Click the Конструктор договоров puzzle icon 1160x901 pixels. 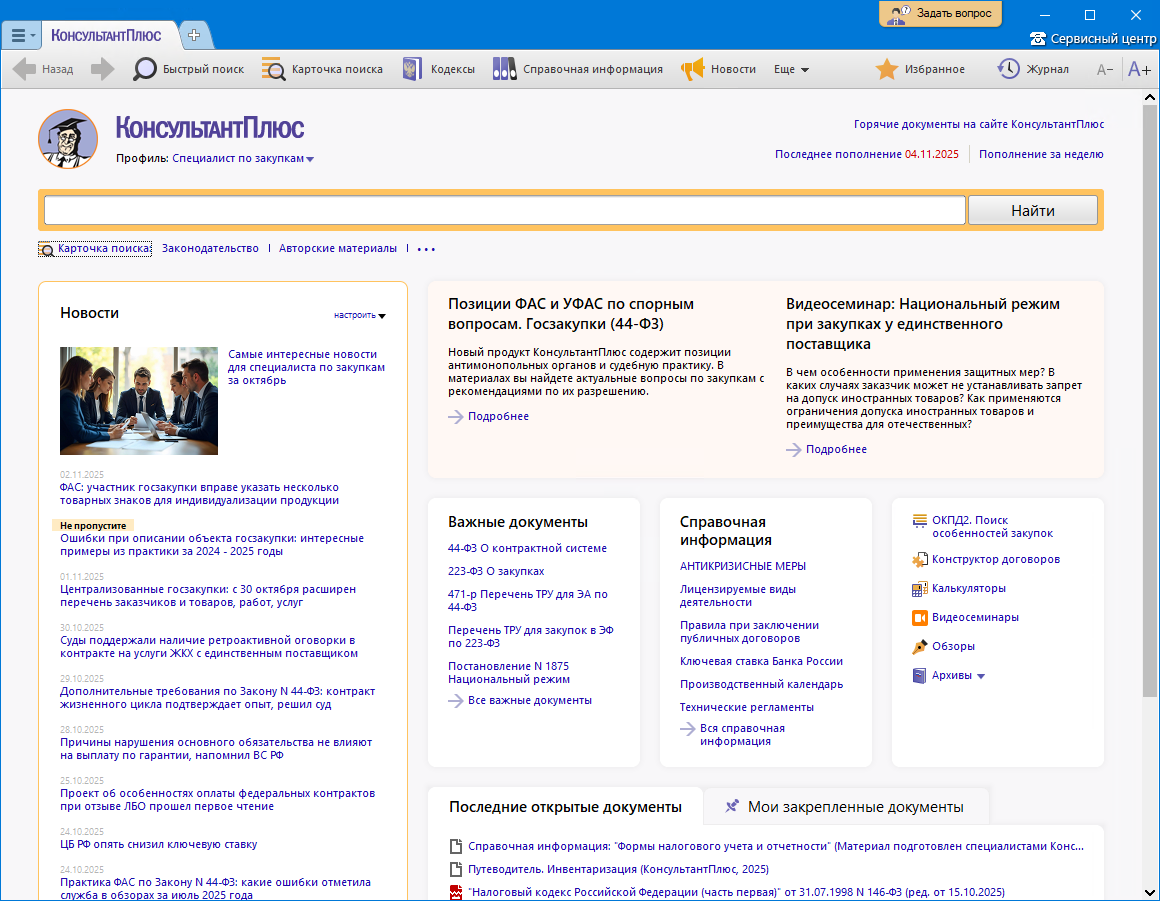920,560
